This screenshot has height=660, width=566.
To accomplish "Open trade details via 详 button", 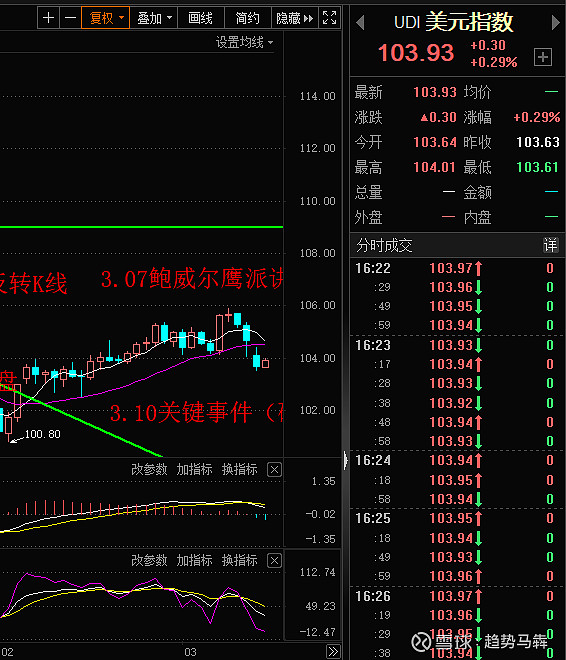I will pos(550,245).
